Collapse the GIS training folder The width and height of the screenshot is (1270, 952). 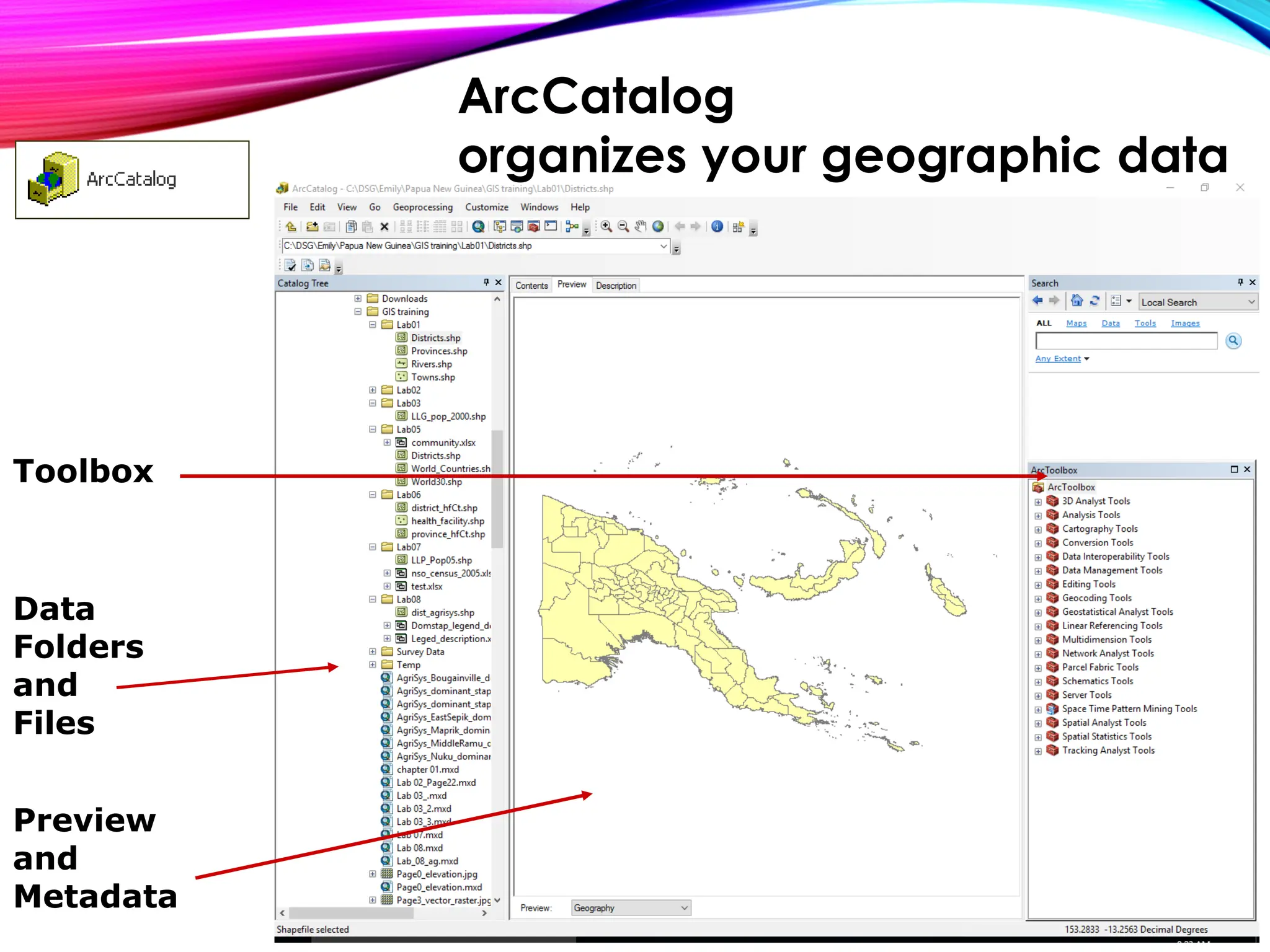(x=358, y=312)
